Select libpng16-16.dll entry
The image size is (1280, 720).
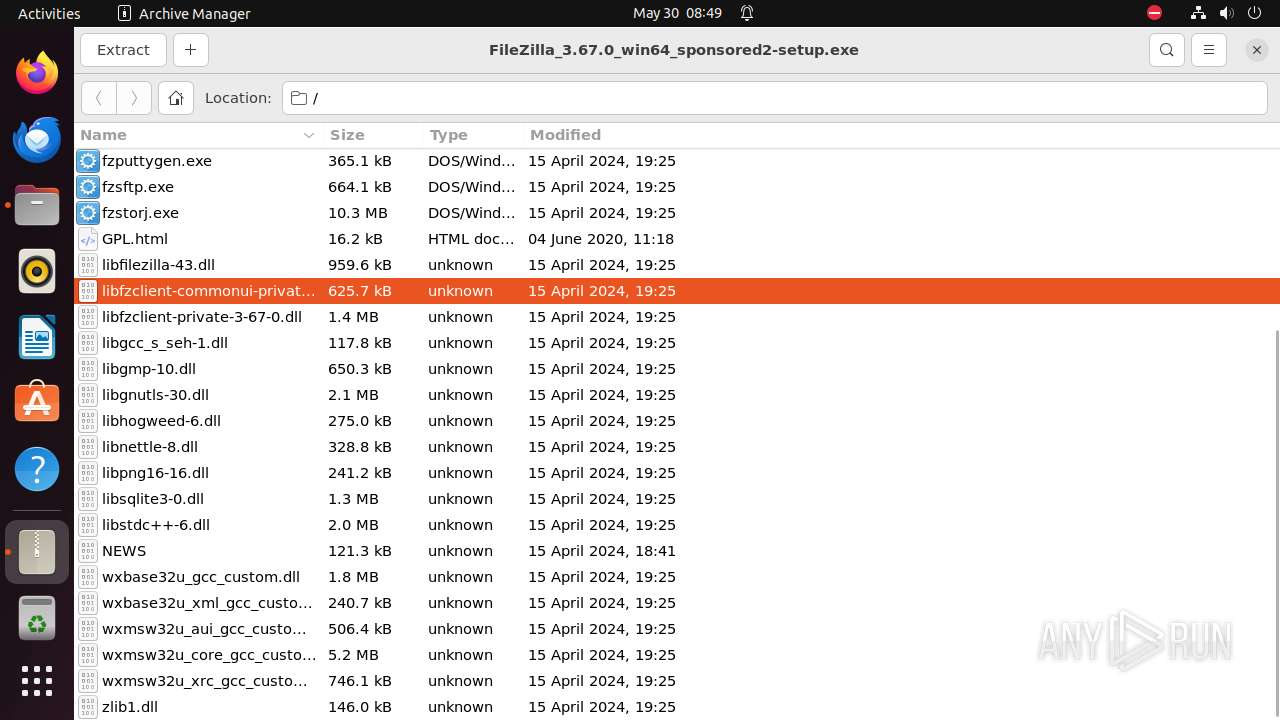pyautogui.click(x=677, y=473)
